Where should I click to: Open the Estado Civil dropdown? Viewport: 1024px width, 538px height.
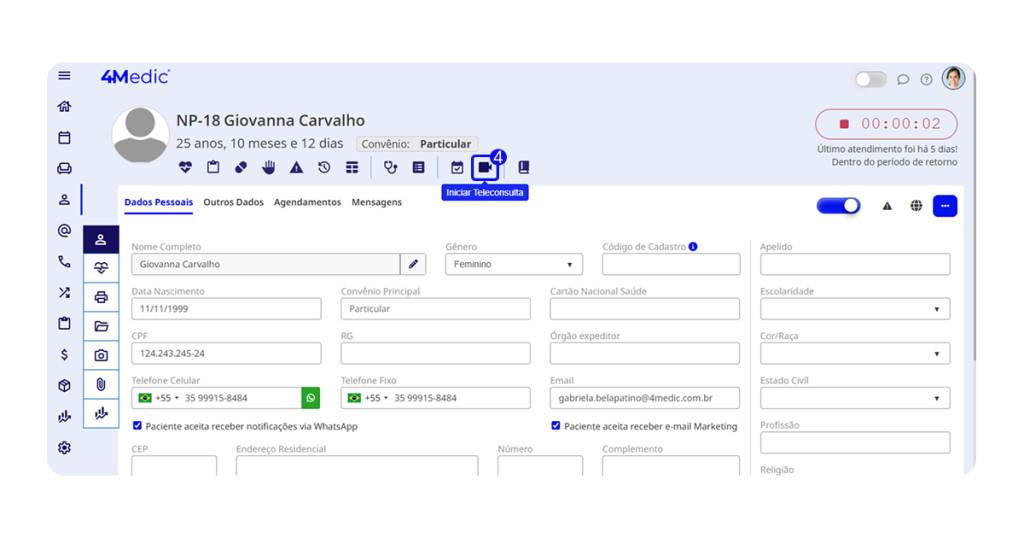(x=855, y=398)
